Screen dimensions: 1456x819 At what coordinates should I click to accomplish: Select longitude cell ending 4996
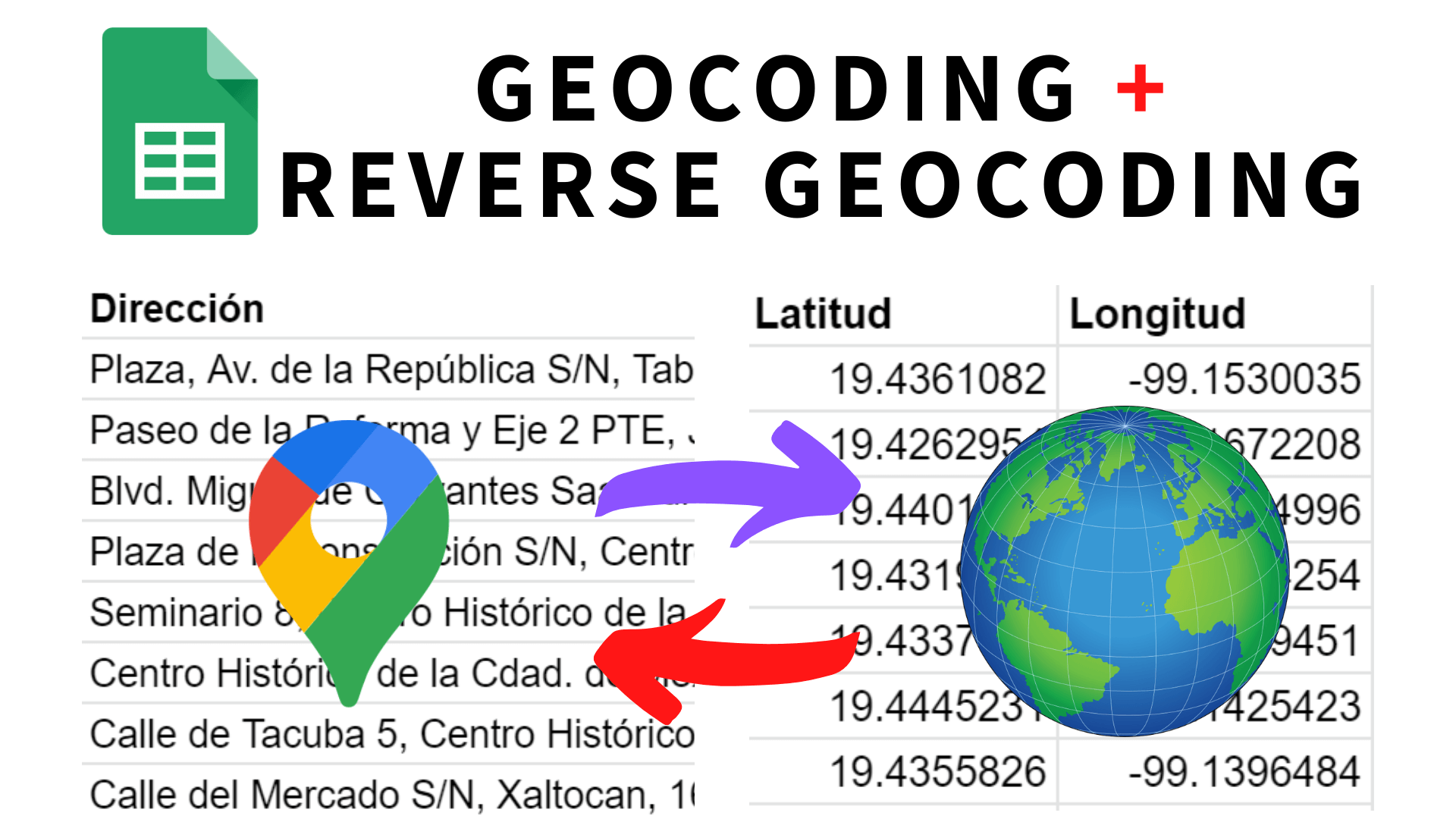(1215, 510)
